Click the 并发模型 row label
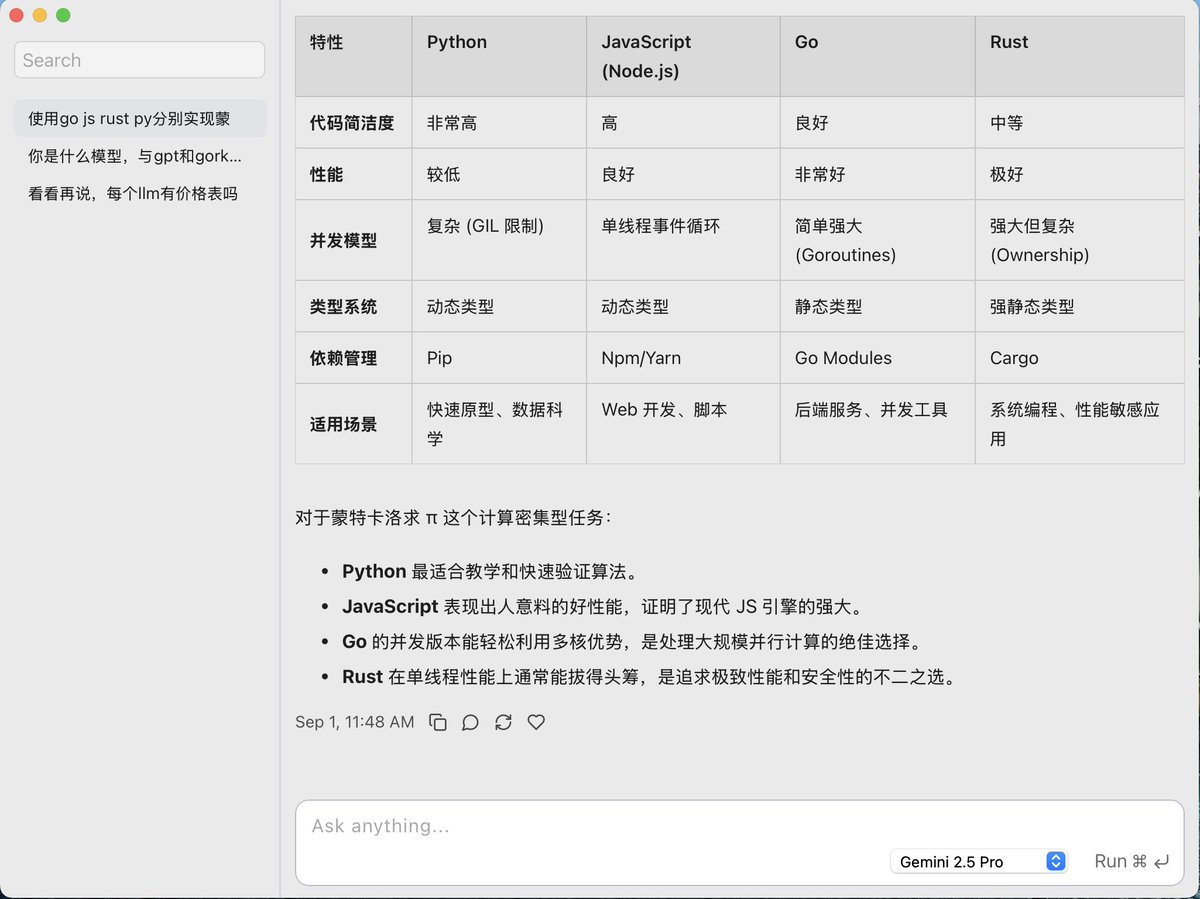Viewport: 1200px width, 899px height. [x=354, y=241]
